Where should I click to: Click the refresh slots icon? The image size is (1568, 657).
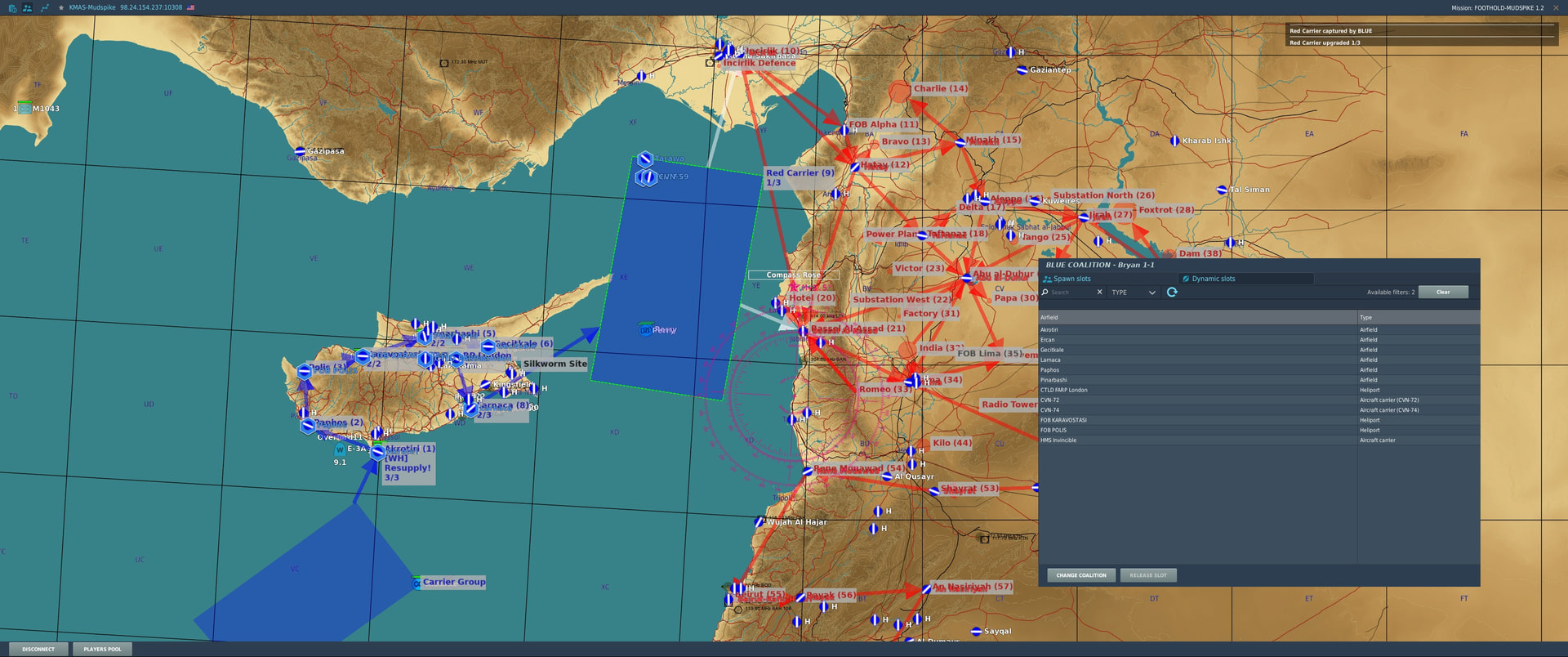pyautogui.click(x=1172, y=293)
